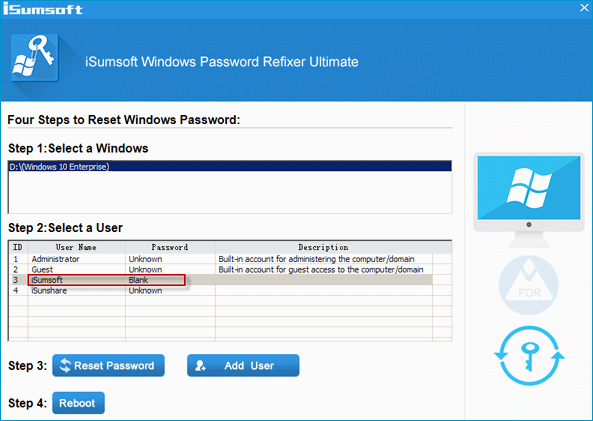The image size is (593, 421).
Task: Click the Administrator account description text
Action: pos(316,259)
